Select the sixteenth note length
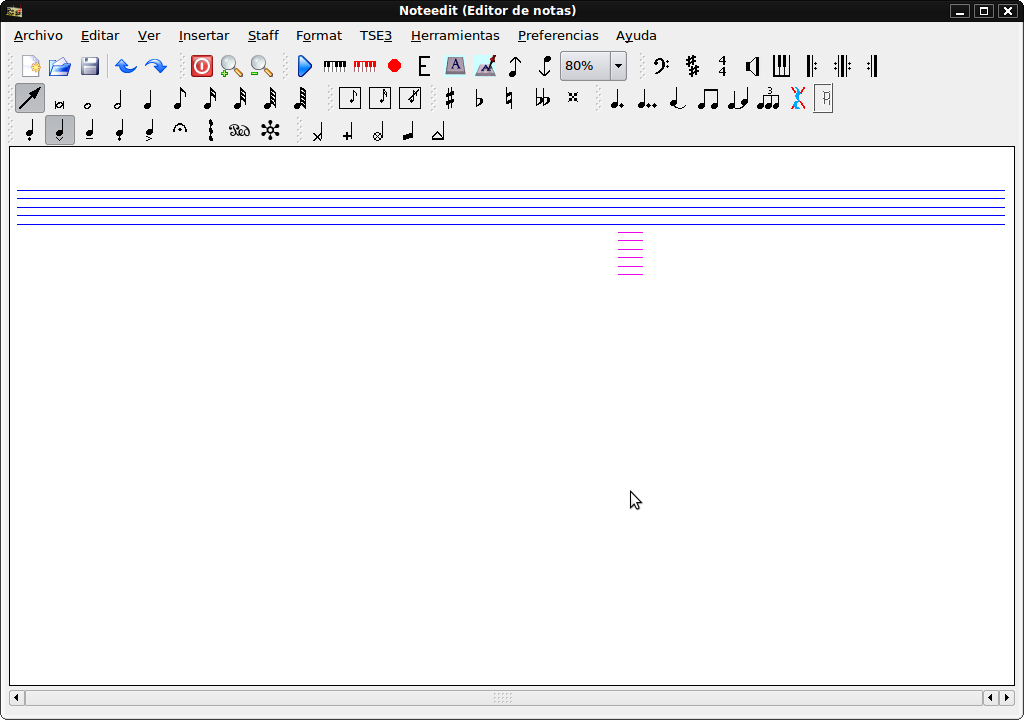The image size is (1024, 720). click(210, 99)
